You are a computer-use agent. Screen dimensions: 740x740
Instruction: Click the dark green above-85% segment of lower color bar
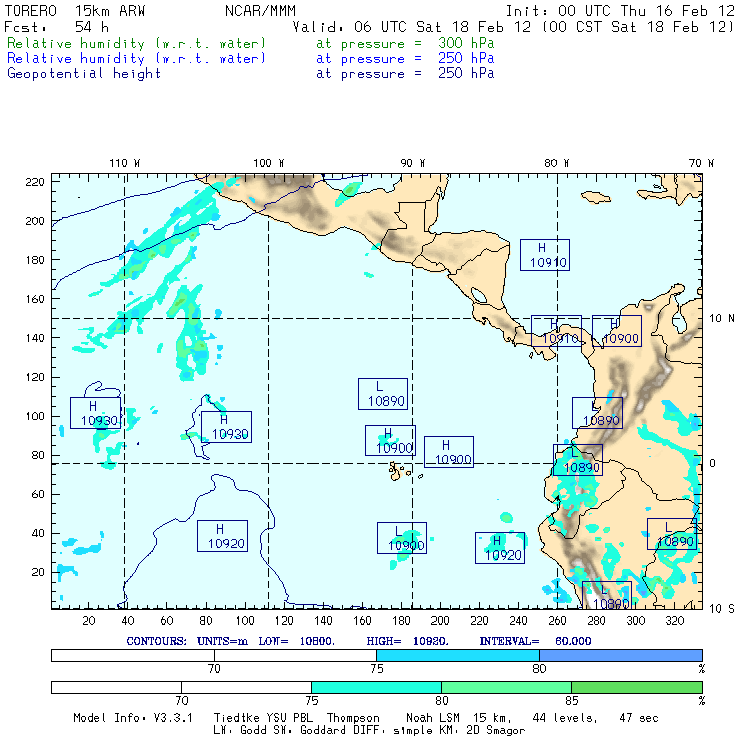coord(637,687)
